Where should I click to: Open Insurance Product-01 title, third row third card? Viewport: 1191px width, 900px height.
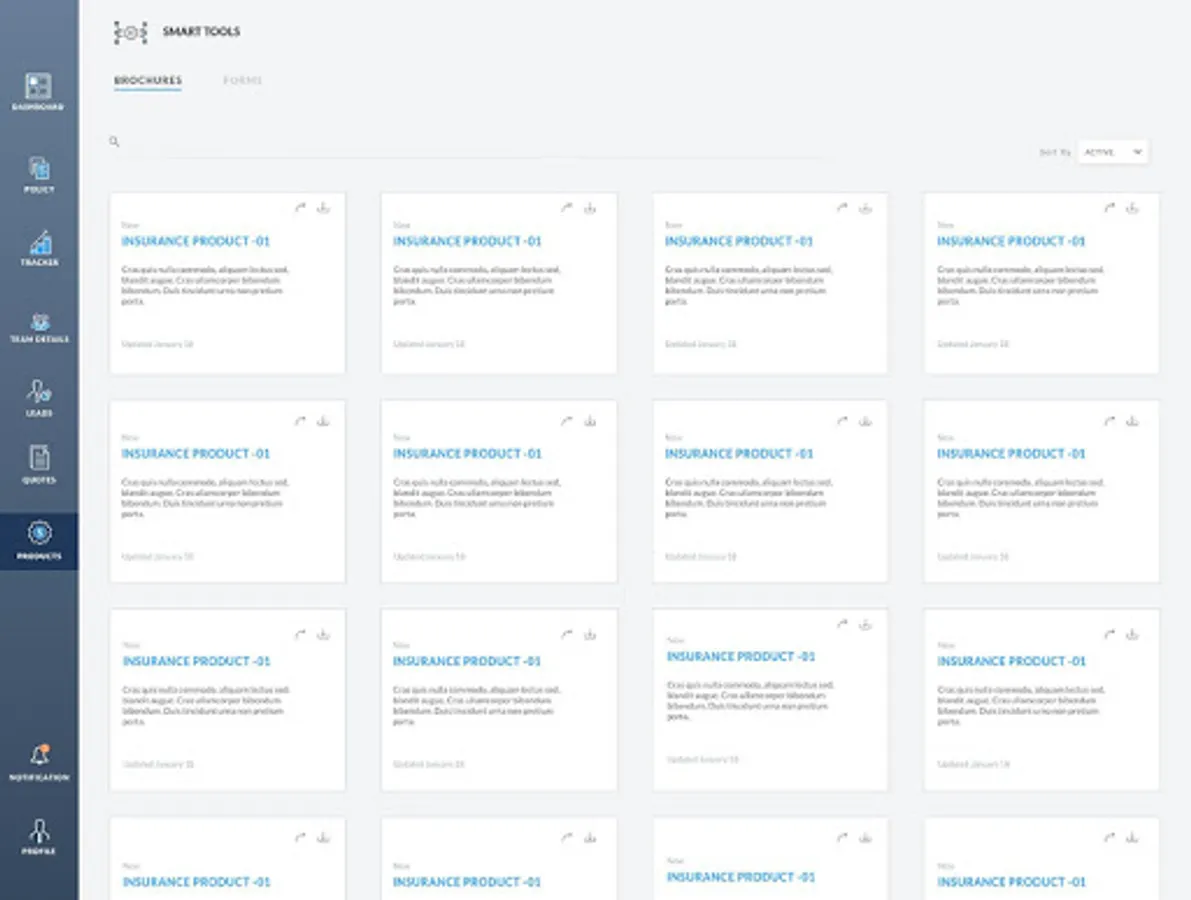tap(741, 656)
